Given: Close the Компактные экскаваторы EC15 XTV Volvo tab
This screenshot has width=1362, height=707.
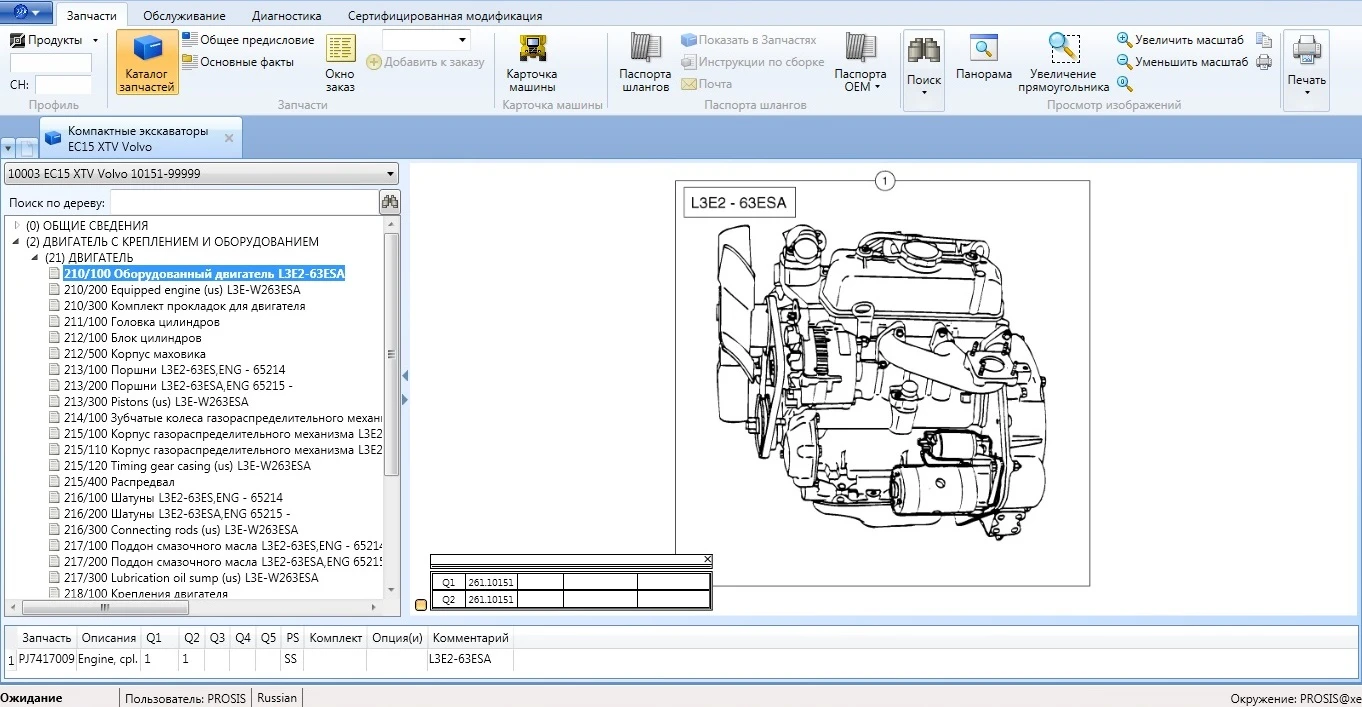Looking at the screenshot, I should [x=228, y=139].
